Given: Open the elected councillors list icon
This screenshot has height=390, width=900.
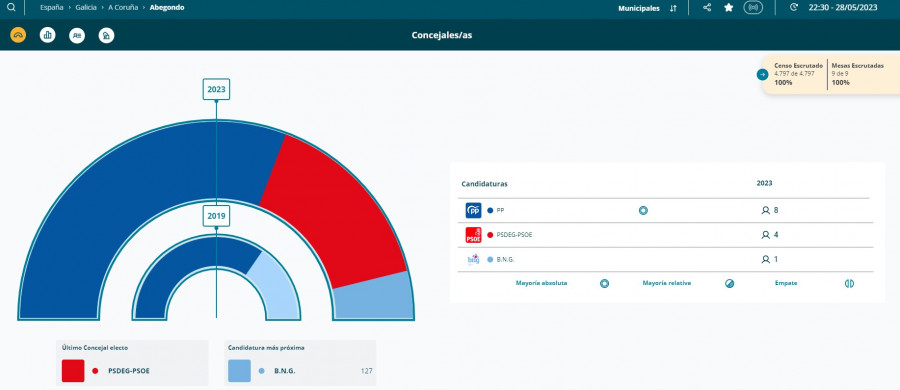Looking at the screenshot, I should [77, 35].
